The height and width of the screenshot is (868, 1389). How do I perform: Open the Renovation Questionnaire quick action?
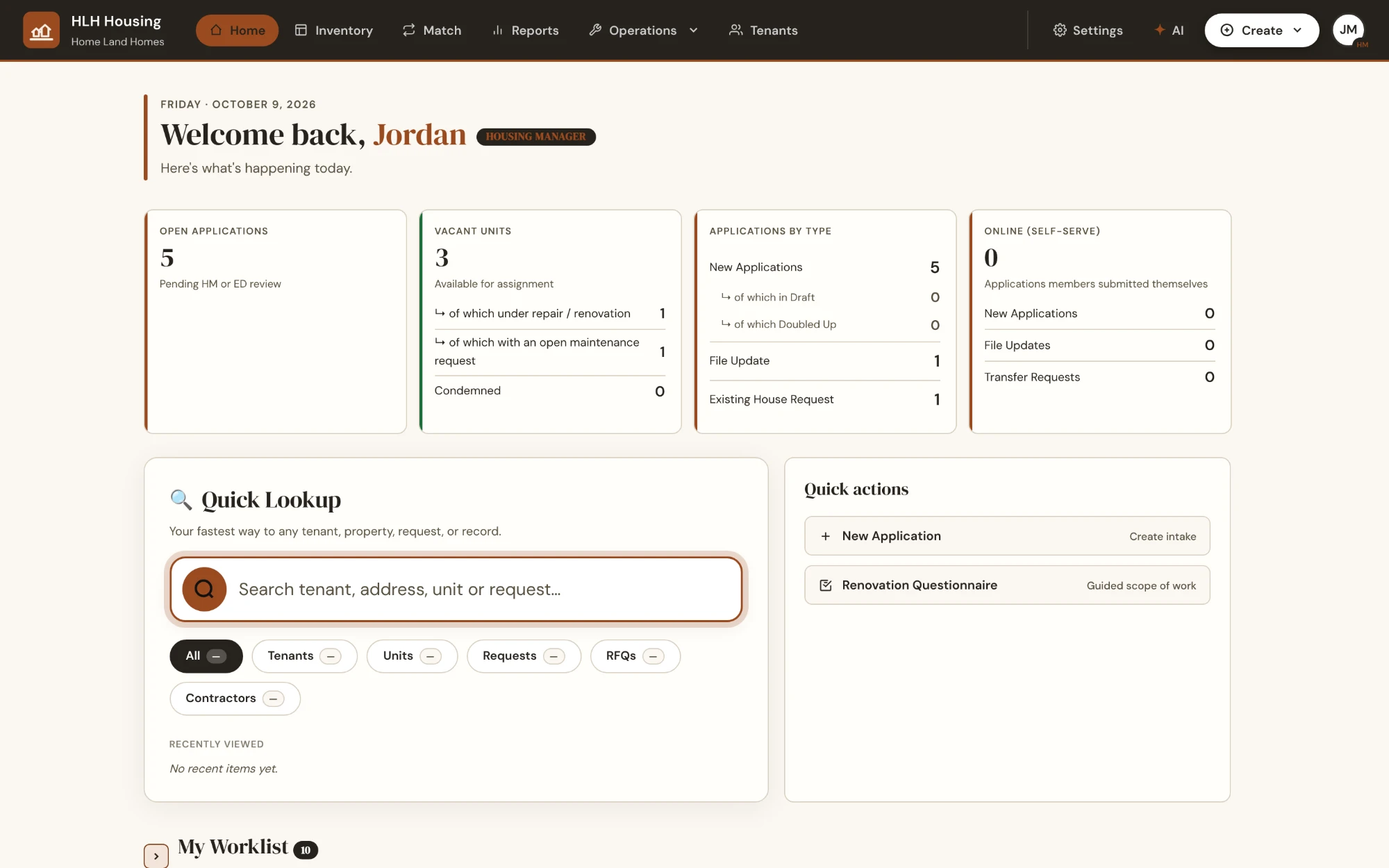[x=1007, y=585]
